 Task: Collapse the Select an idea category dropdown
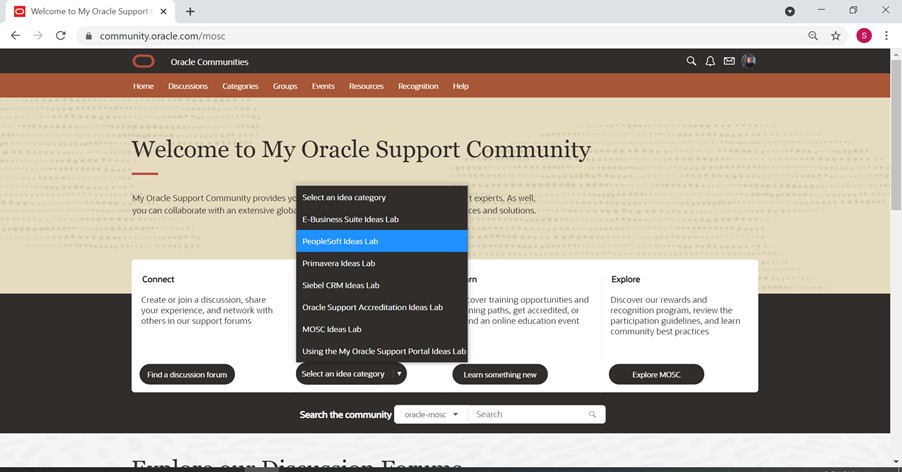point(351,374)
